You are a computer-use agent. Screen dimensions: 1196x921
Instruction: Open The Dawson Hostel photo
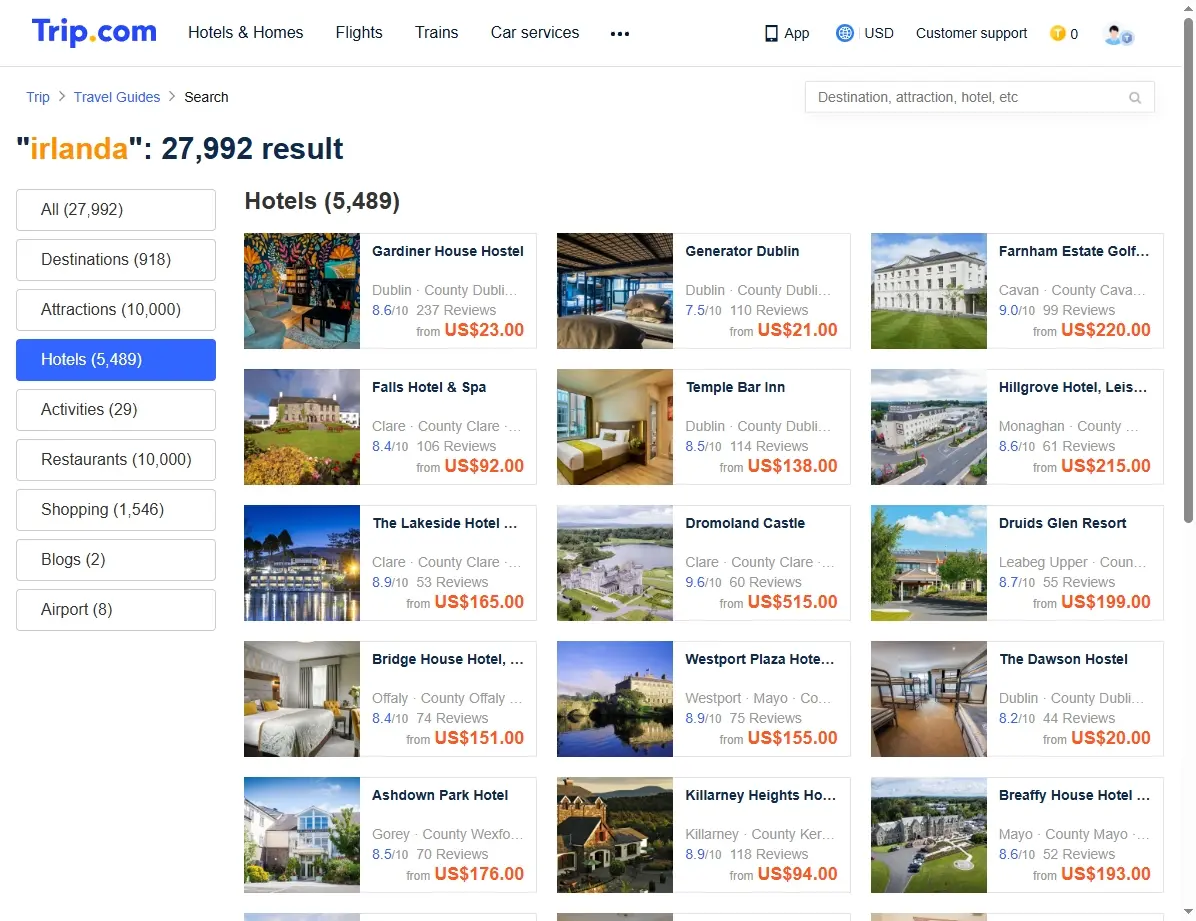pyautogui.click(x=928, y=699)
